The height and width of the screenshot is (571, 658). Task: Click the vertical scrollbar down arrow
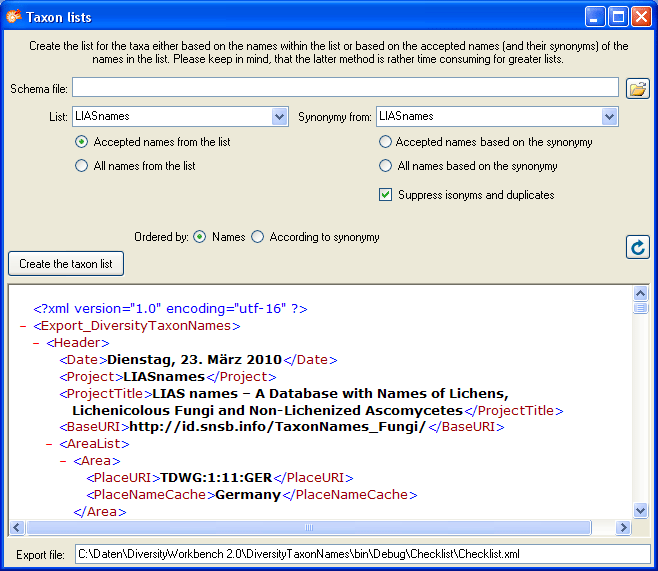pos(641,510)
